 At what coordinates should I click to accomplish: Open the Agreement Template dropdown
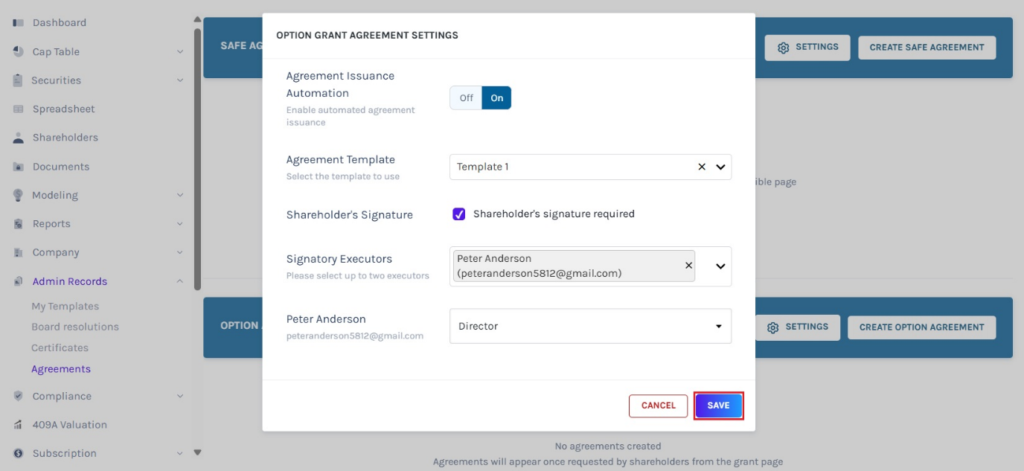click(x=720, y=167)
